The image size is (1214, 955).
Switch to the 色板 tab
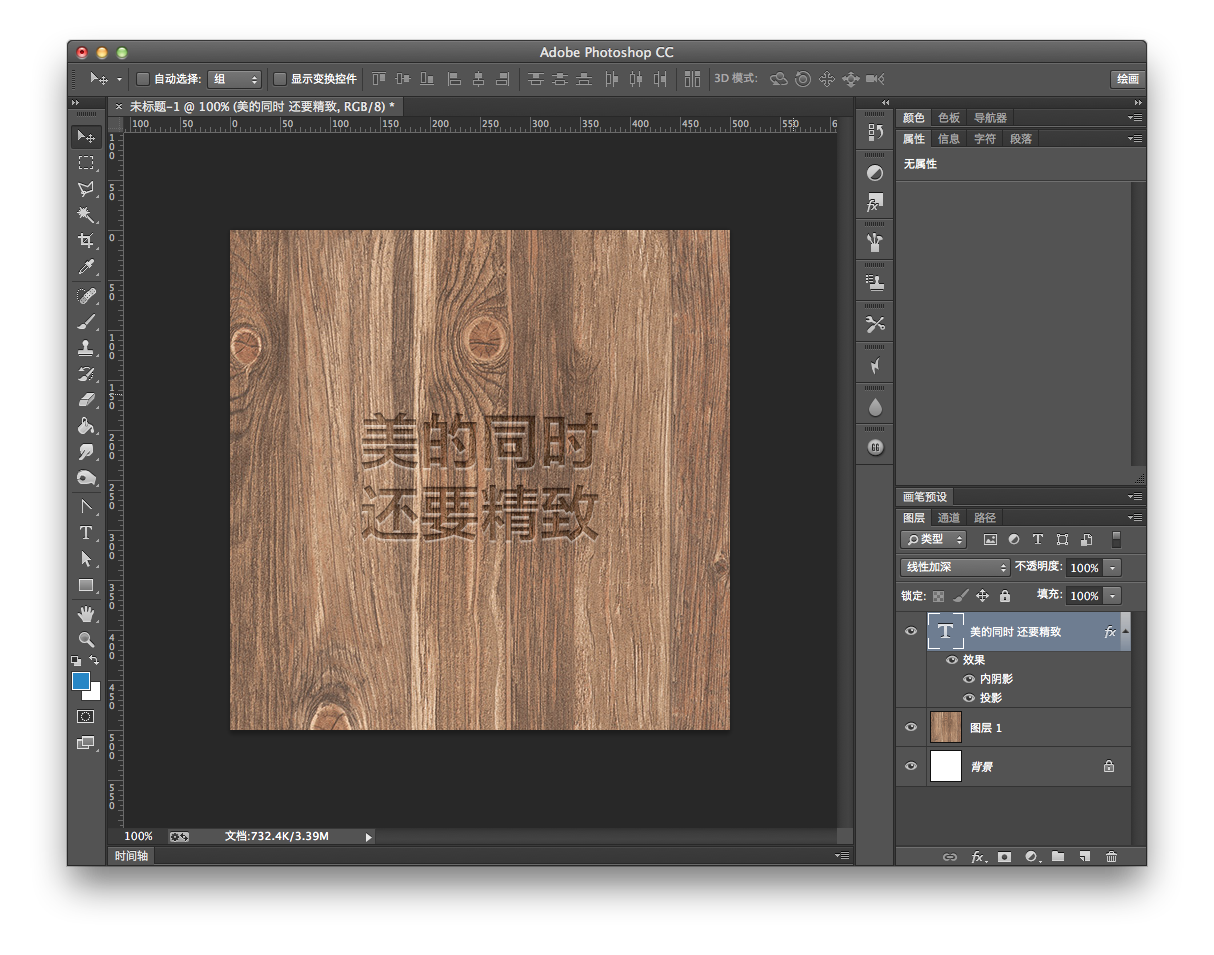948,117
